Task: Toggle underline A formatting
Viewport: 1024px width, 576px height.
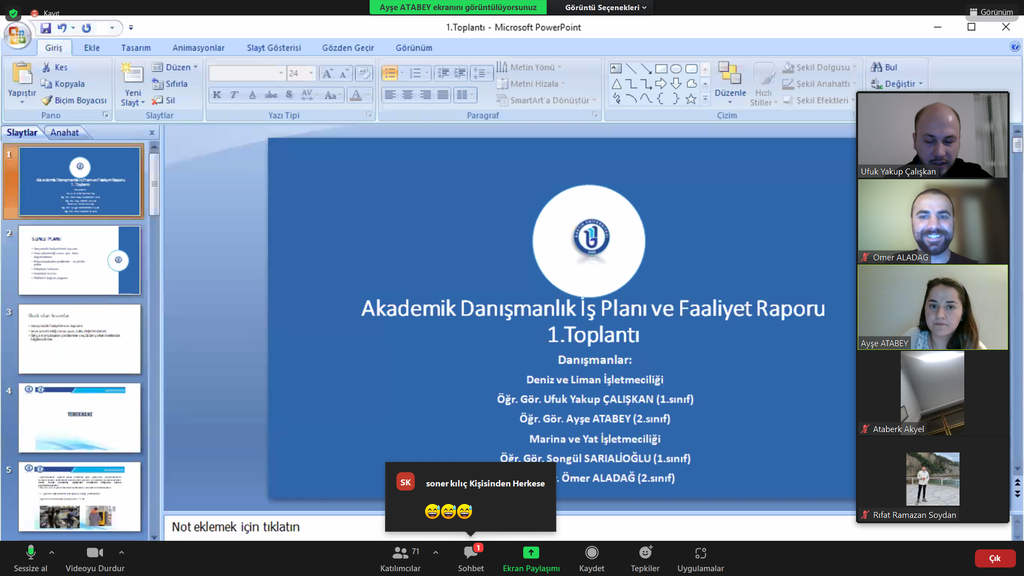Action: pos(252,95)
